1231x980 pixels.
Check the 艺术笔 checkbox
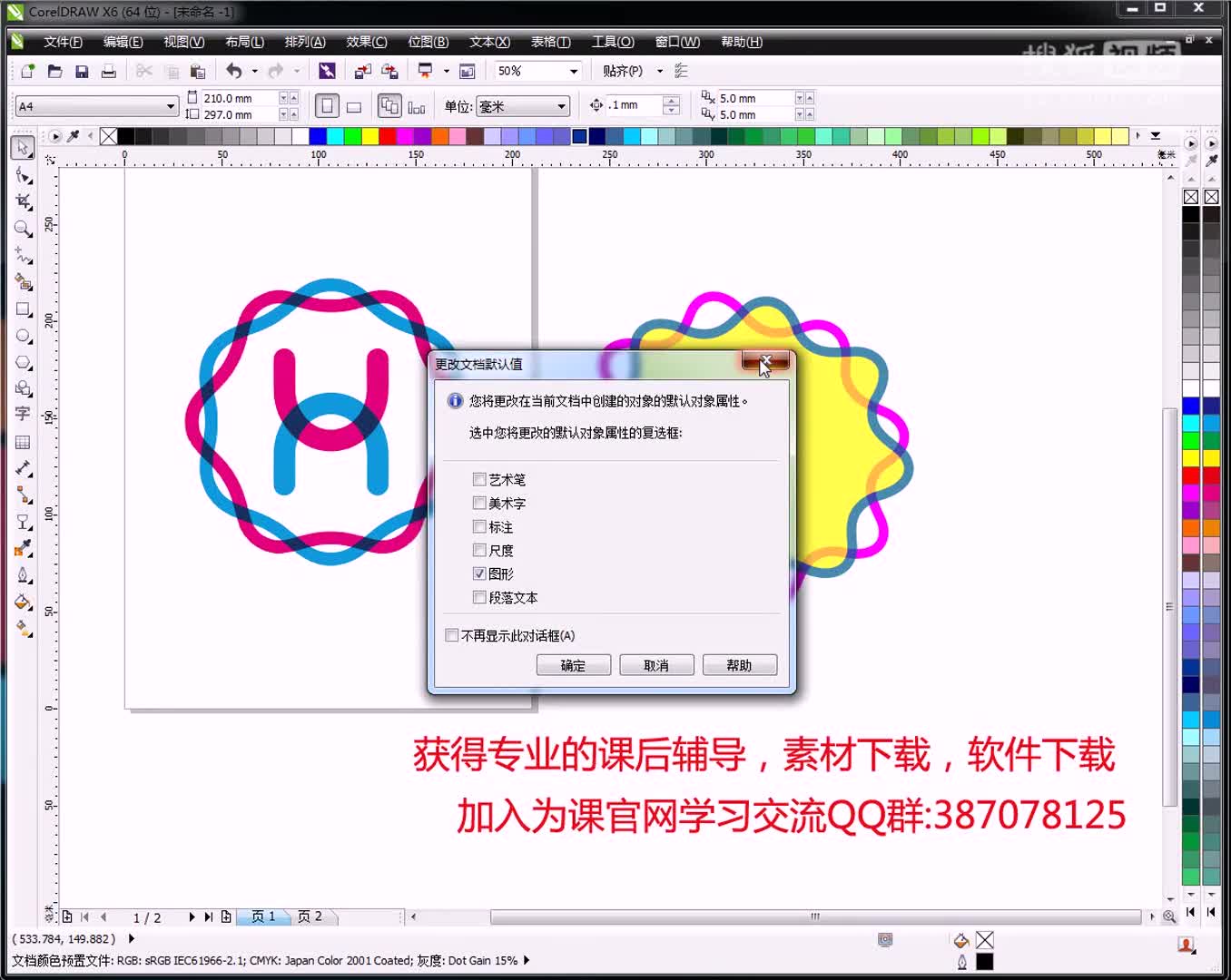479,479
